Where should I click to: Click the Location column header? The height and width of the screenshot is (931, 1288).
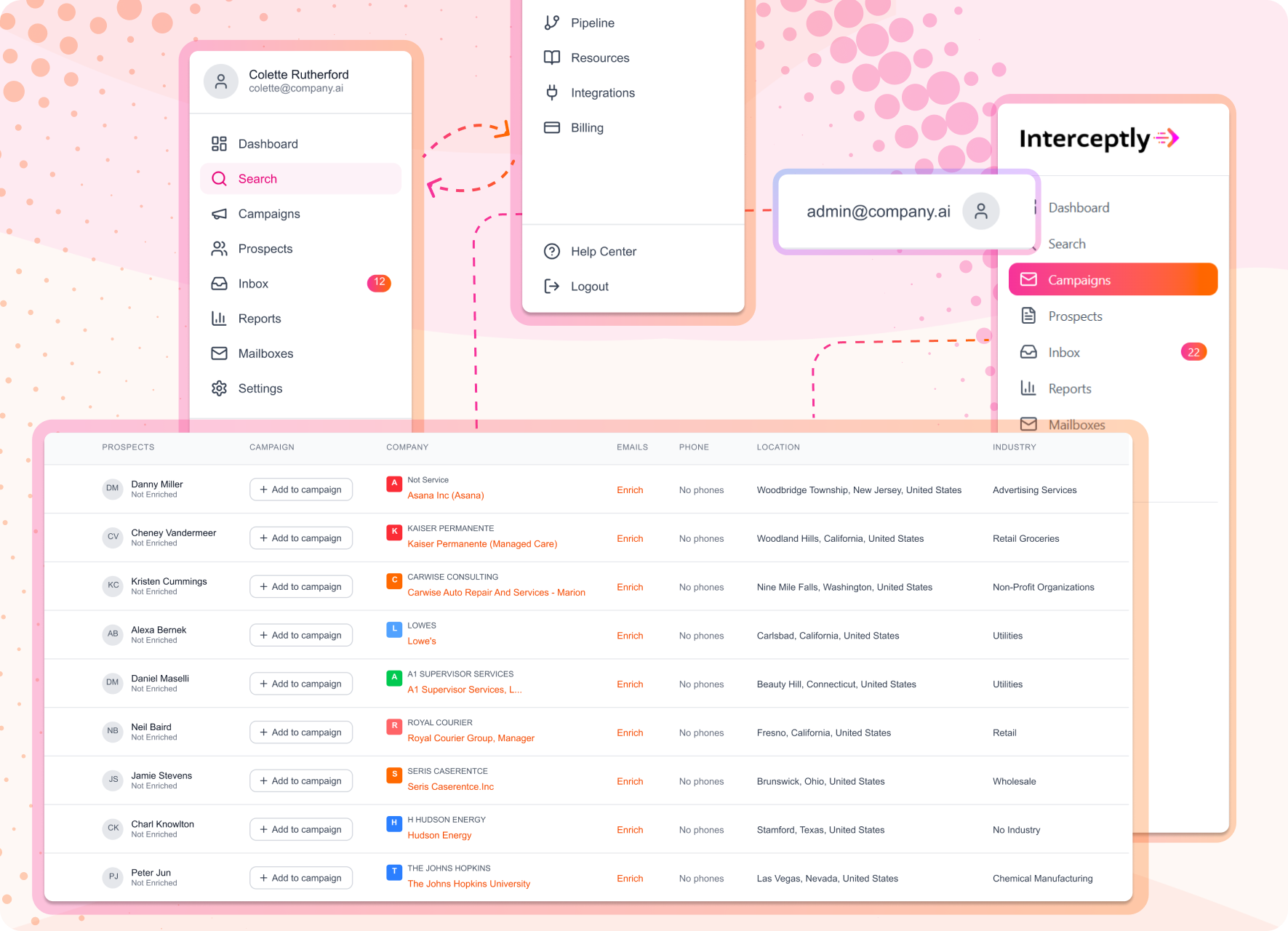point(777,447)
